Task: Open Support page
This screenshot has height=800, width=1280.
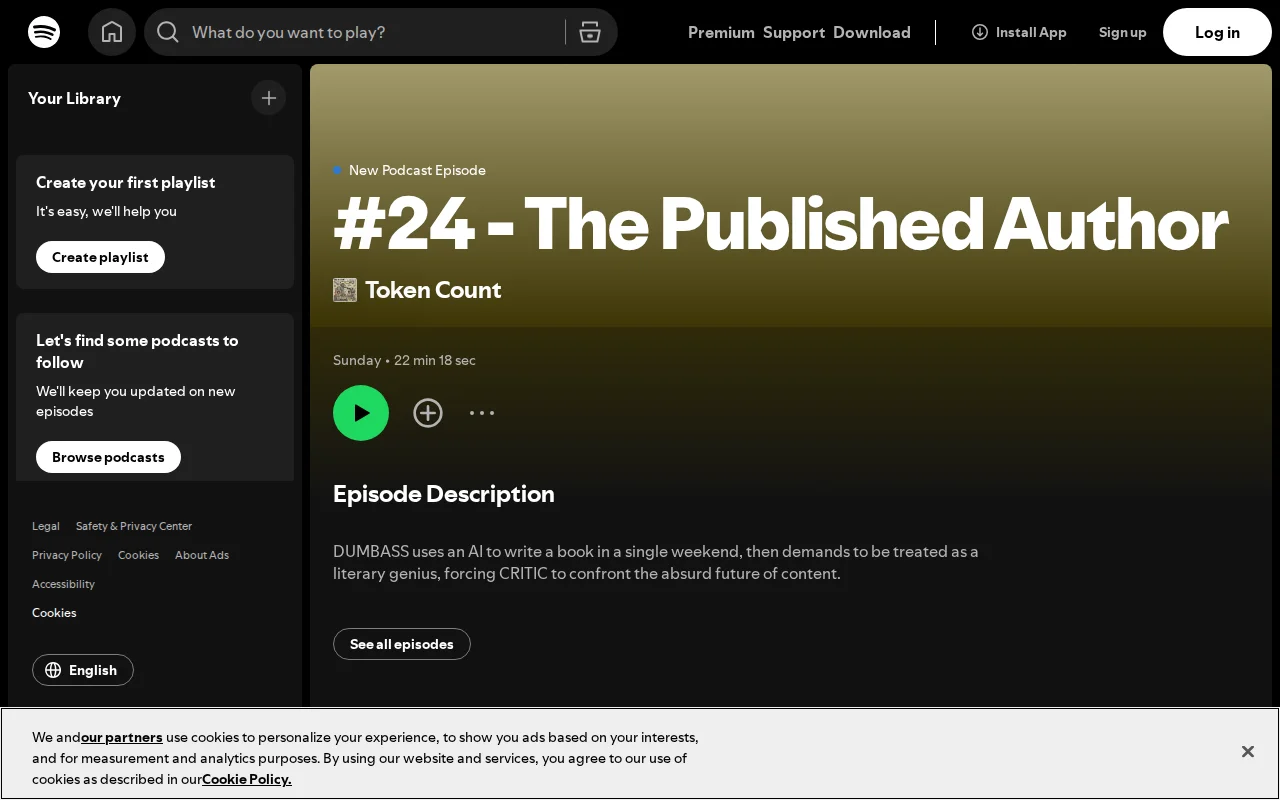Action: point(794,32)
